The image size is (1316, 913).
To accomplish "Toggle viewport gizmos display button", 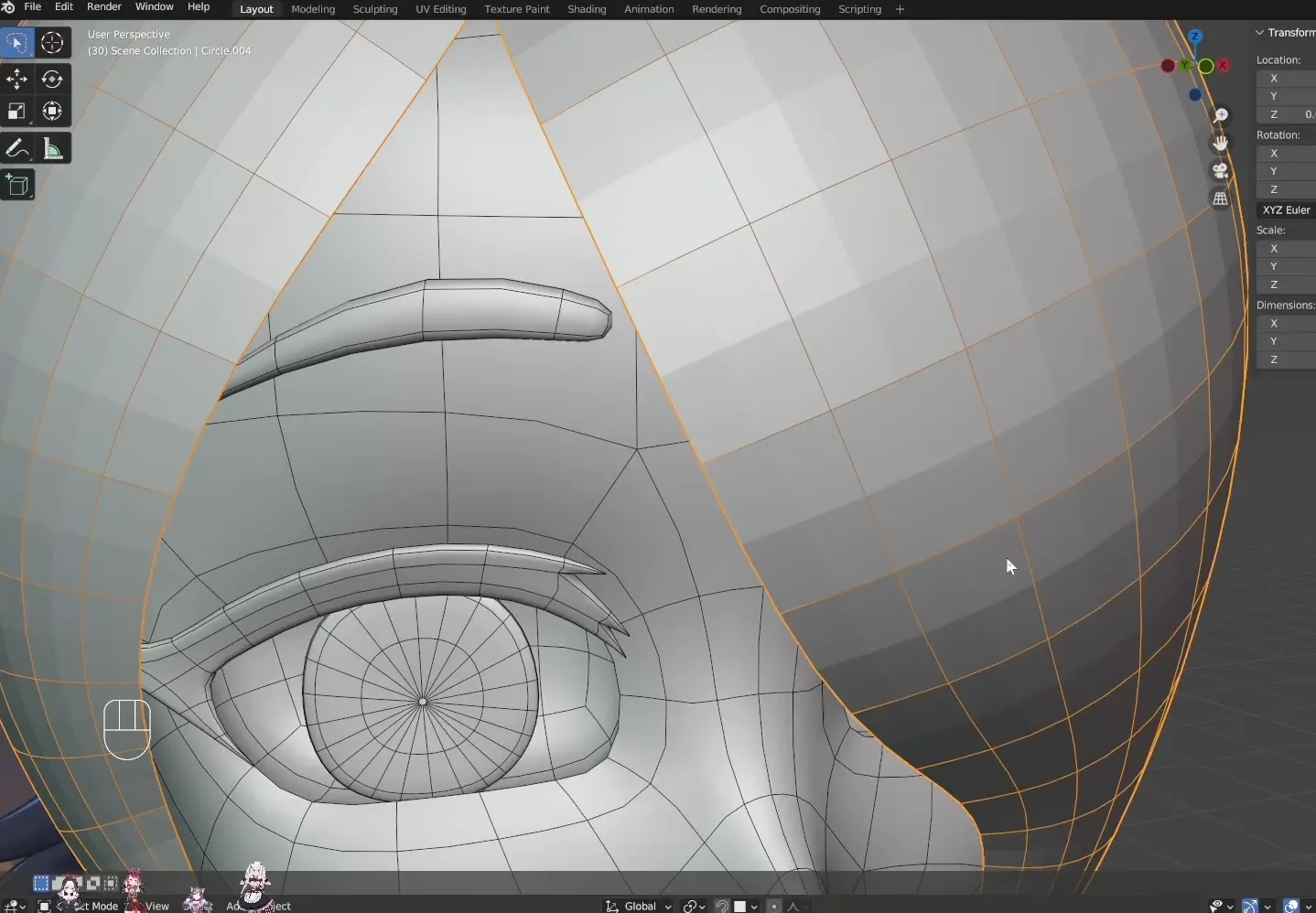I will [1250, 906].
